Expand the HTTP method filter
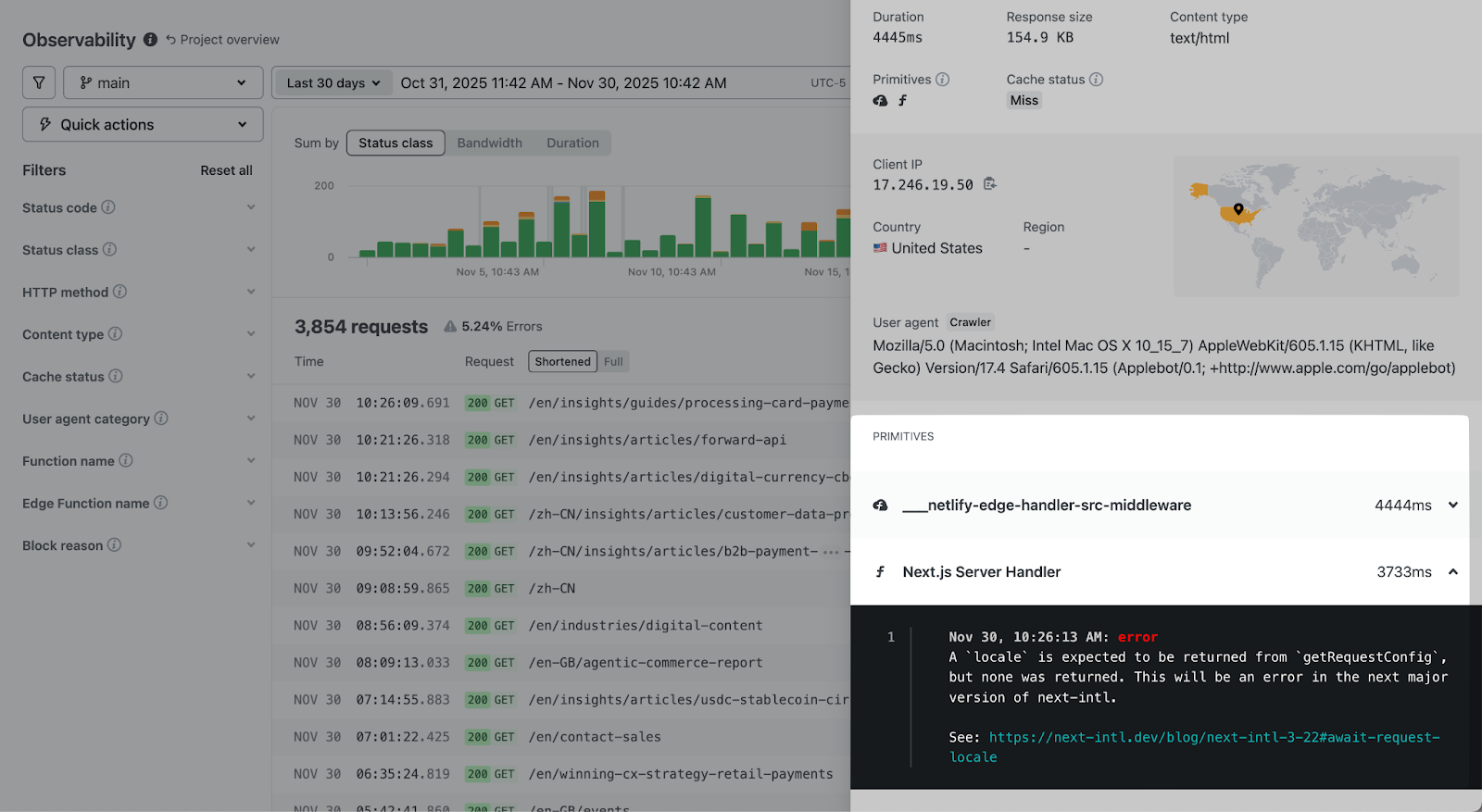This screenshot has height=812, width=1482. click(x=251, y=292)
